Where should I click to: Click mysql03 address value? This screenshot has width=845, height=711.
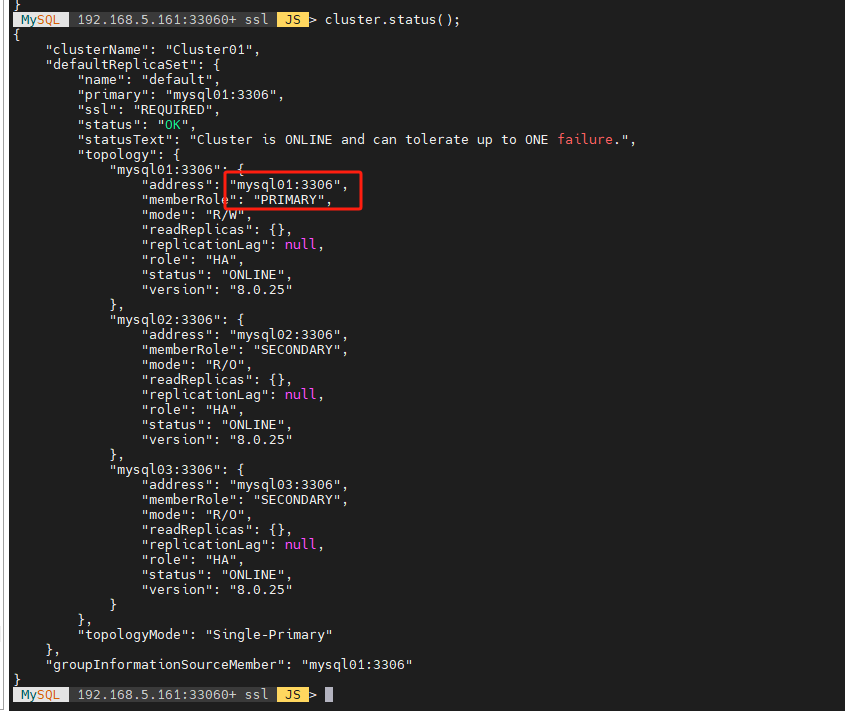pyautogui.click(x=285, y=485)
